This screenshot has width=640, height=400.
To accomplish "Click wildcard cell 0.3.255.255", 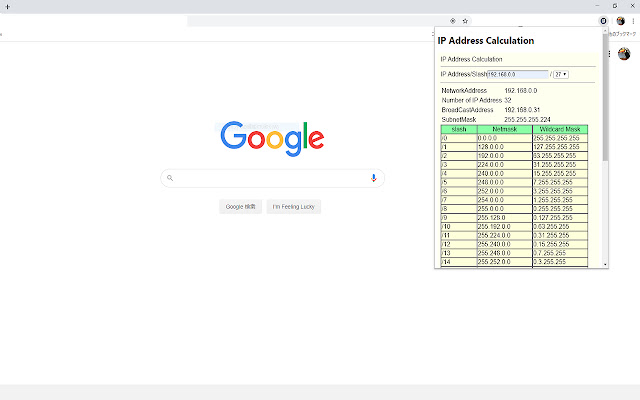I will [560, 262].
